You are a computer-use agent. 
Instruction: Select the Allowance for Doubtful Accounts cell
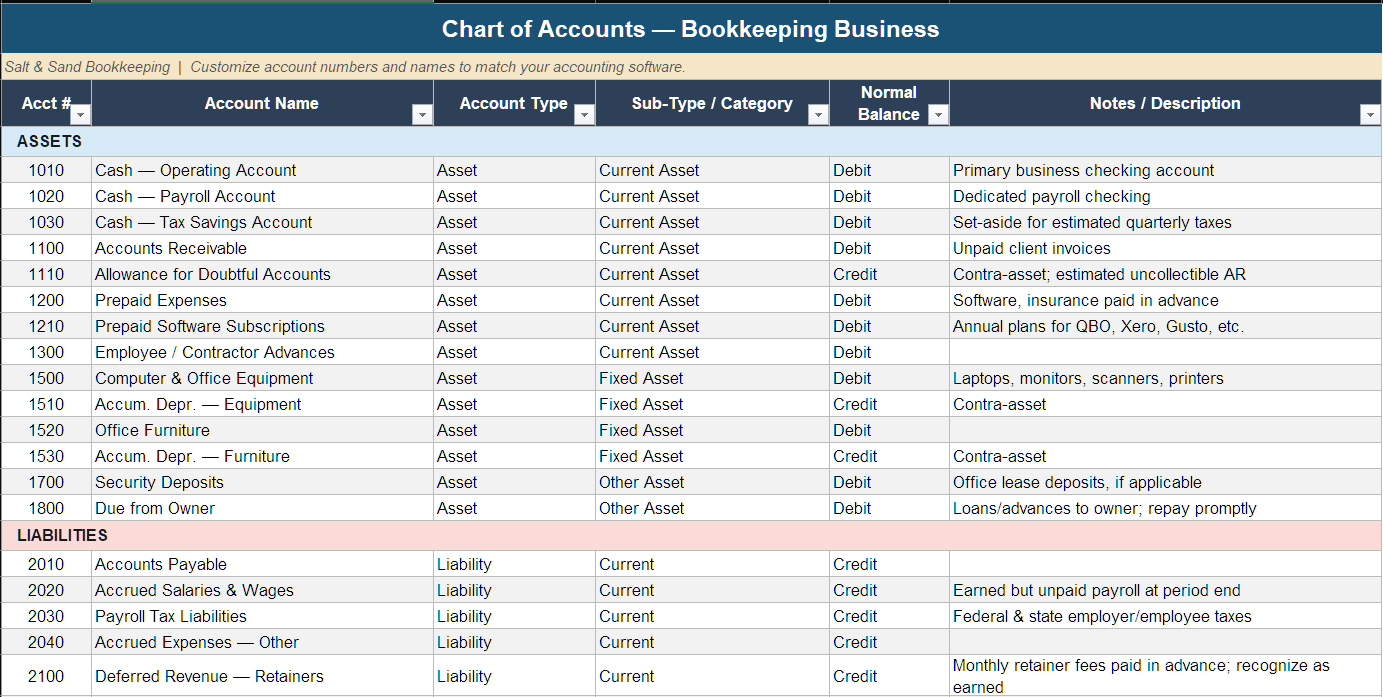pos(262,274)
